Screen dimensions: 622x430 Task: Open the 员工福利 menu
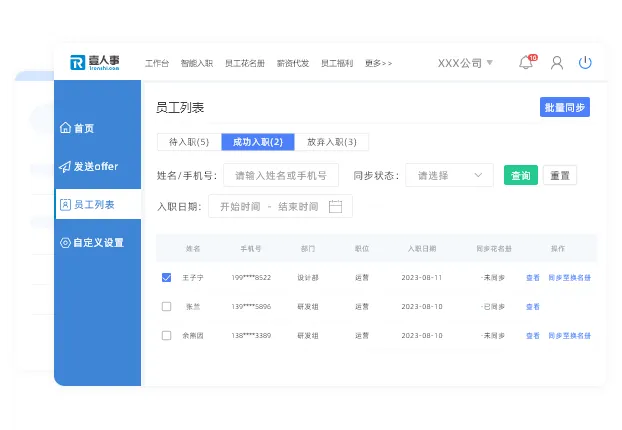click(x=337, y=63)
